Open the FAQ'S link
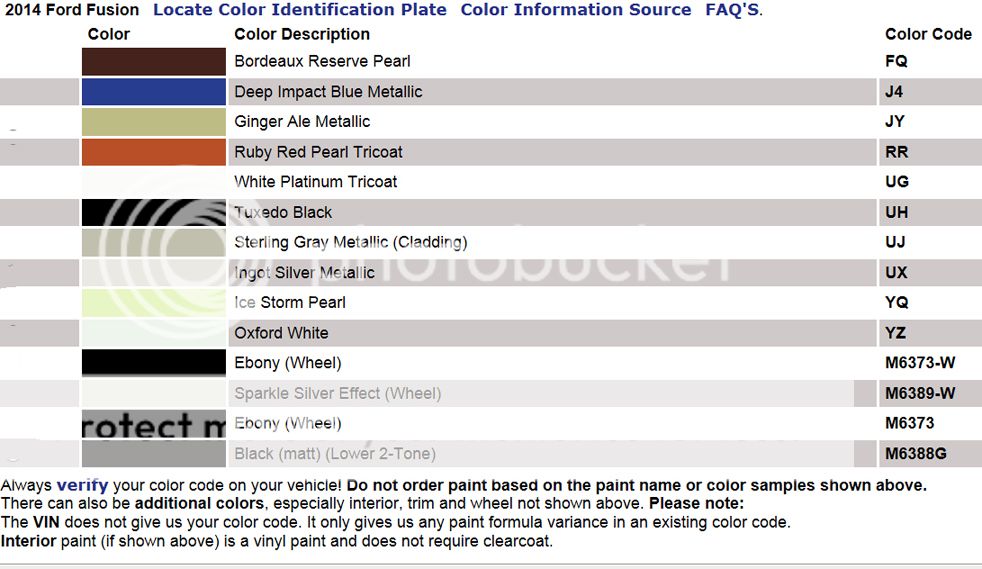Screen dimensions: 982x569 [732, 10]
